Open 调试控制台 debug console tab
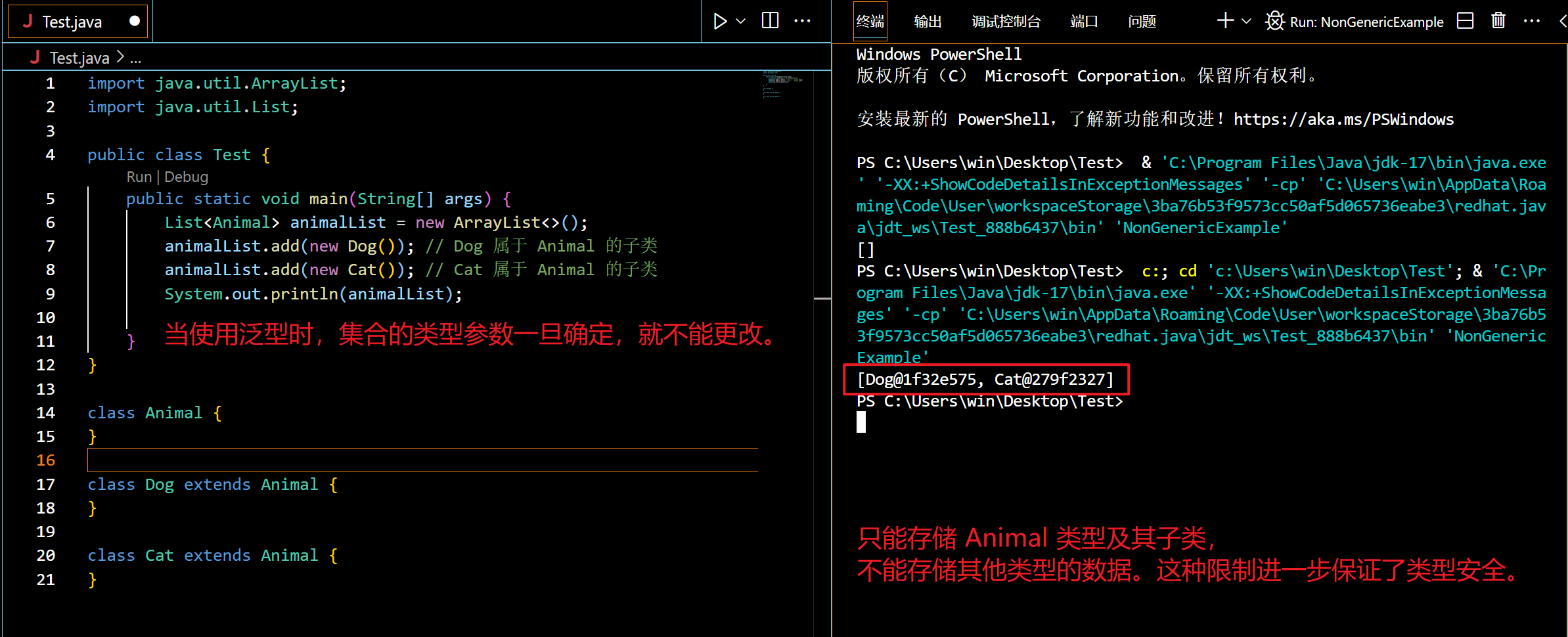The width and height of the screenshot is (1568, 637). 1006,22
